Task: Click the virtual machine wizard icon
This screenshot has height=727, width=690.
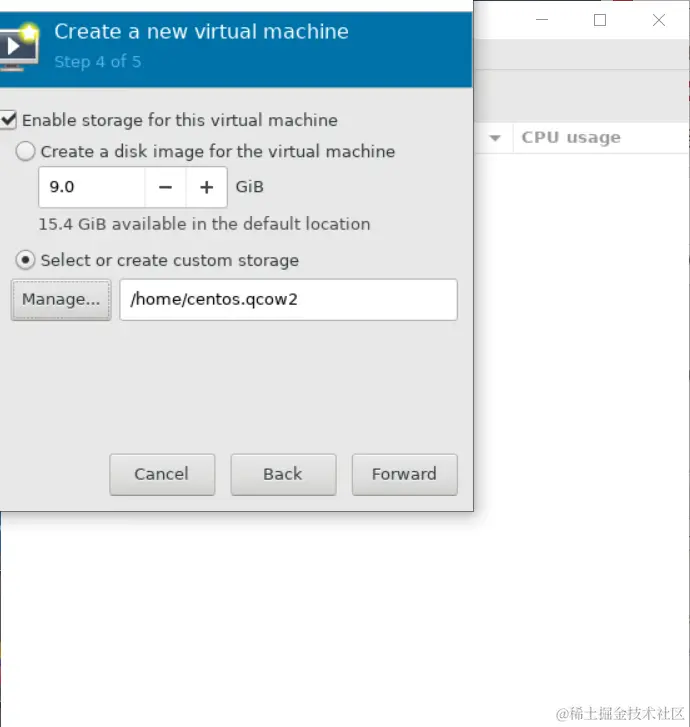Action: pyautogui.click(x=19, y=47)
